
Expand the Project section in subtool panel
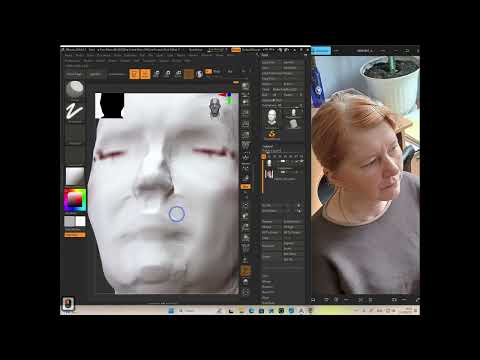pos(266,297)
